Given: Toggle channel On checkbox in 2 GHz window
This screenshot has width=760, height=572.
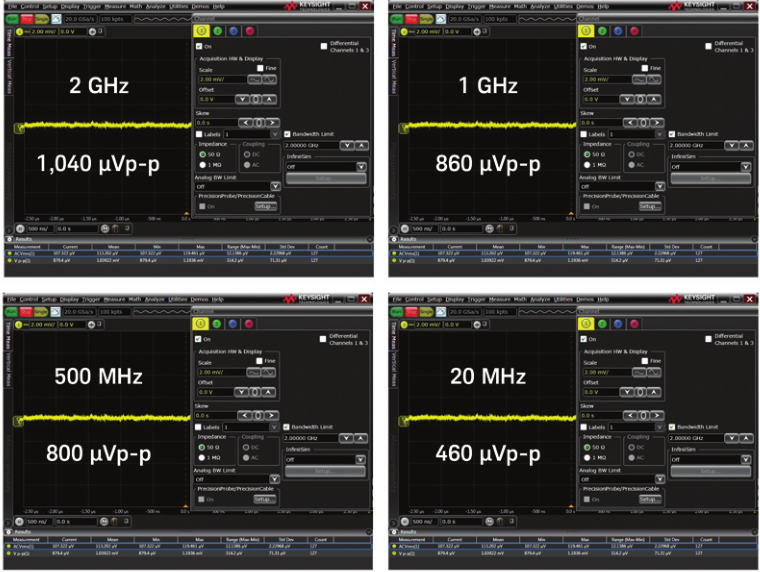Looking at the screenshot, I should [199, 47].
